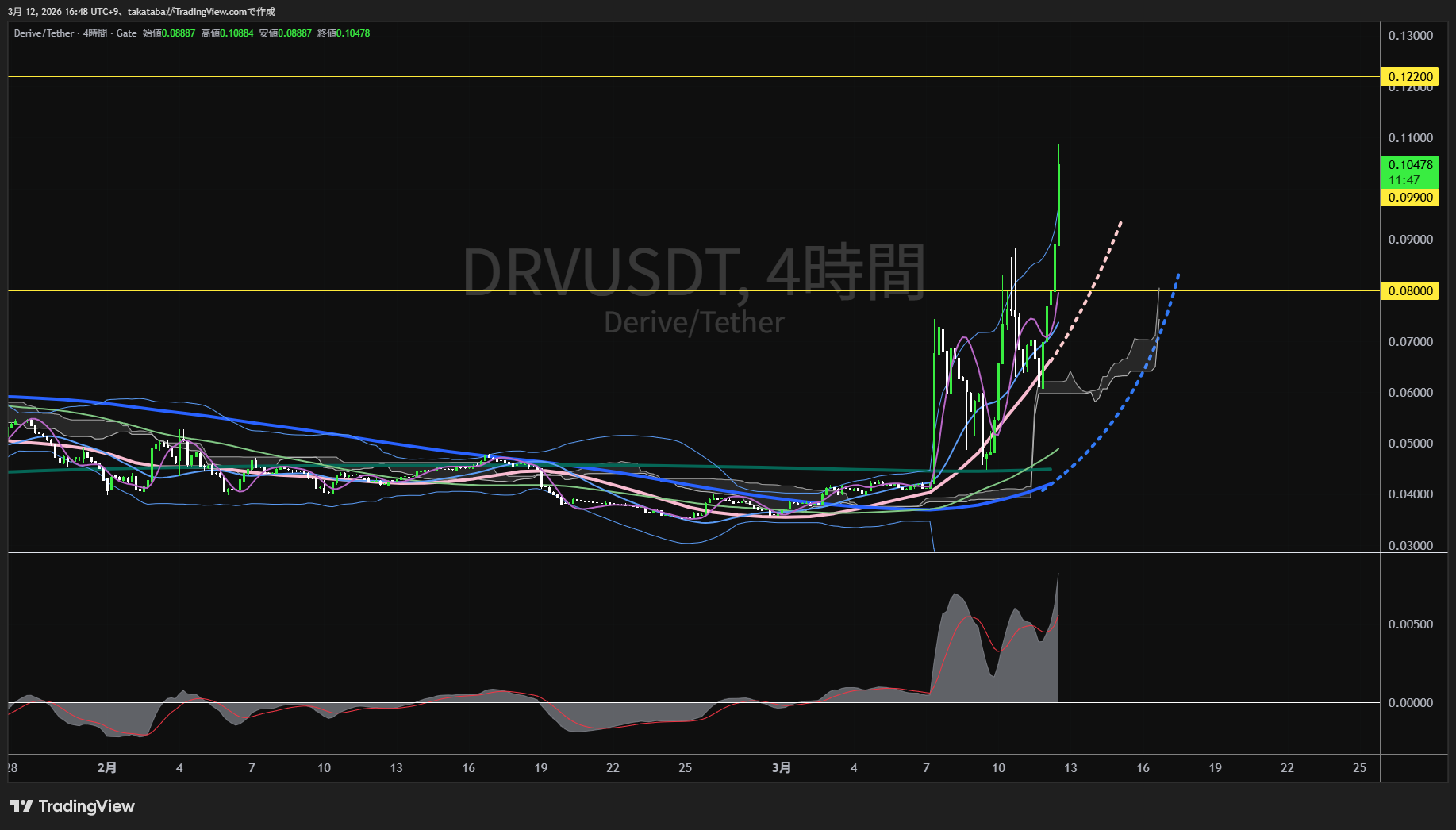Image resolution: width=1456 pixels, height=830 pixels.
Task: Click the 始値 0.08887 open value
Action: tap(169, 33)
